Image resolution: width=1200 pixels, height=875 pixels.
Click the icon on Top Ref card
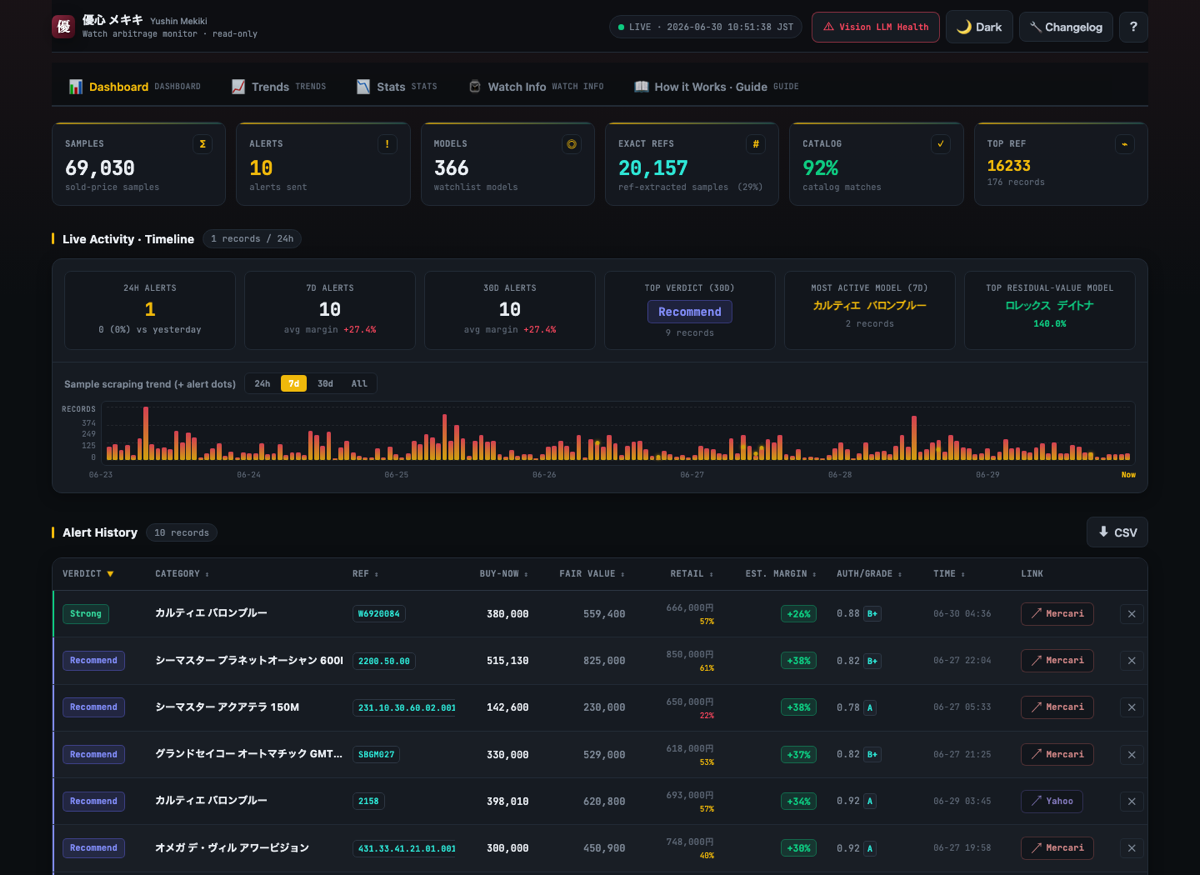[x=1124, y=144]
